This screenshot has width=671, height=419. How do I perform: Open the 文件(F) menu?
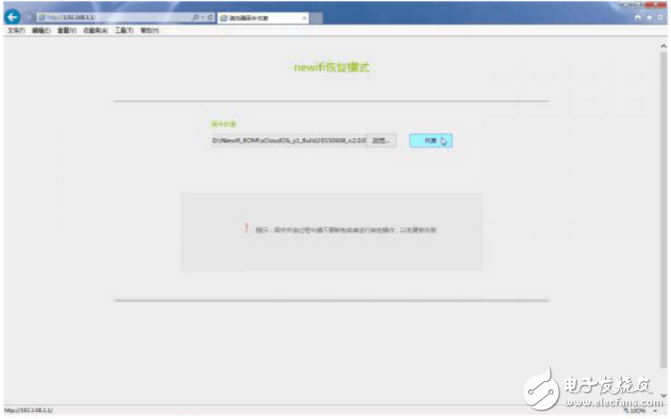[16, 31]
